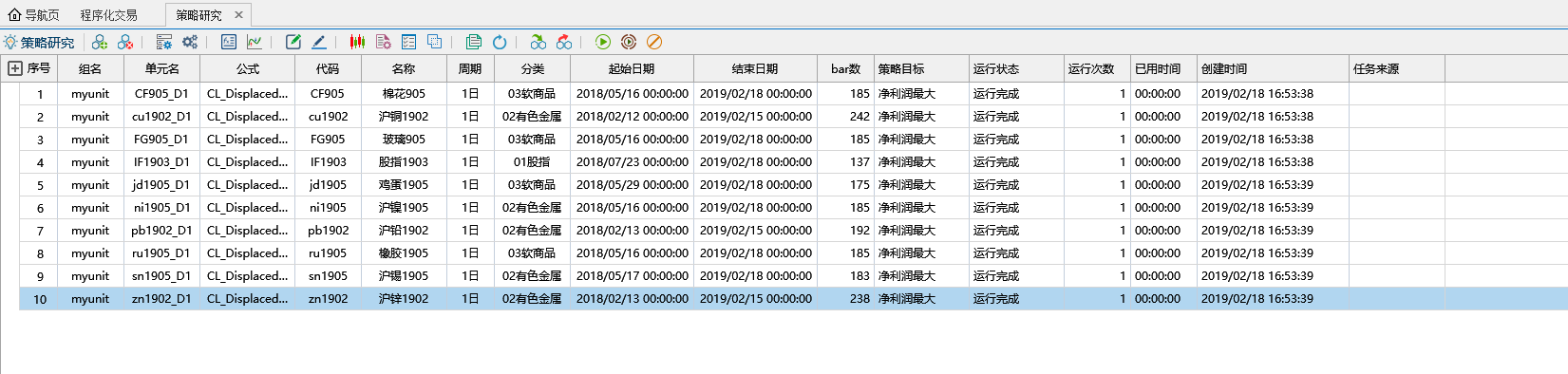Viewport: 1568px width, 374px height.
Task: Click the add group icon with green plus
Action: pos(100,42)
